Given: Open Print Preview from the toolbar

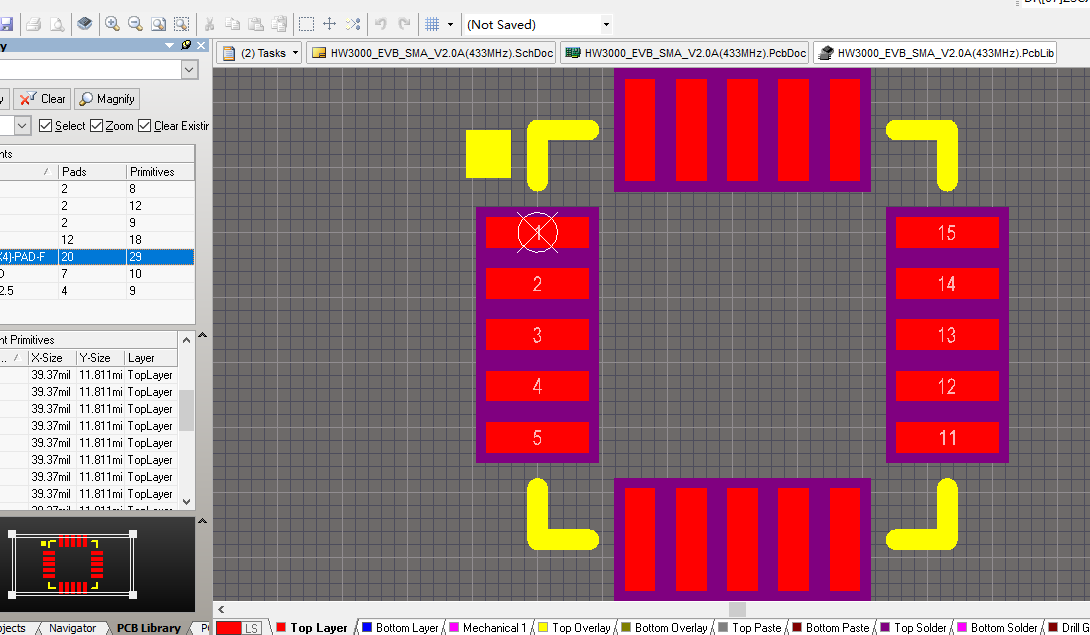Looking at the screenshot, I should coord(57,24).
